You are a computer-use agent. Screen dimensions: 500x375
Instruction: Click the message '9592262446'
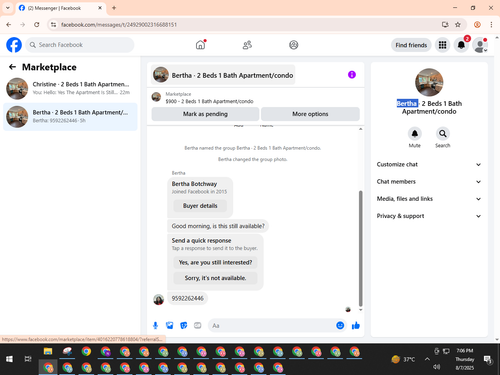pos(187,298)
